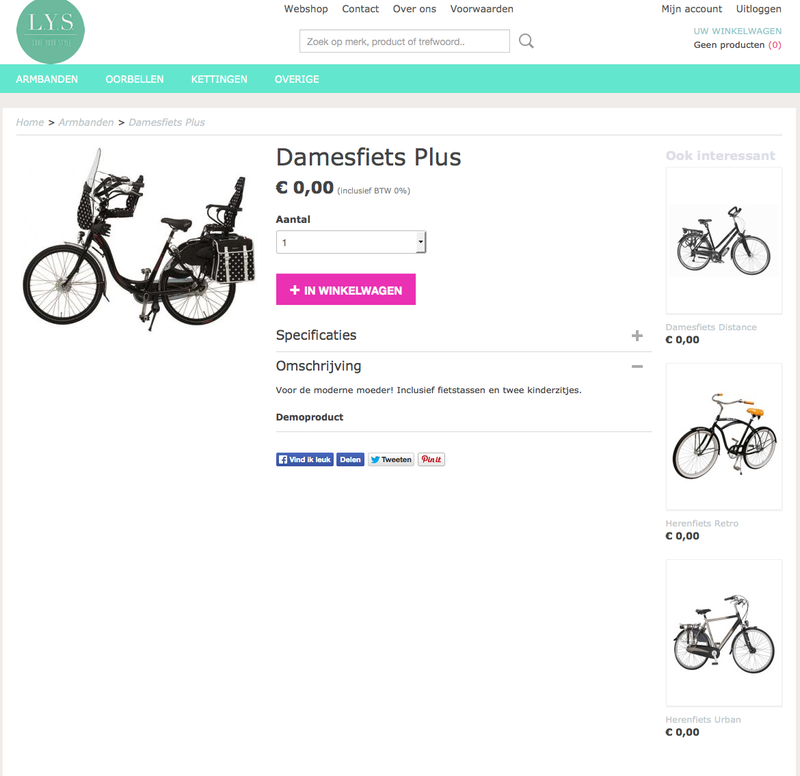Click the Twitter Tweeten button
The height and width of the screenshot is (776, 800).
(x=391, y=459)
